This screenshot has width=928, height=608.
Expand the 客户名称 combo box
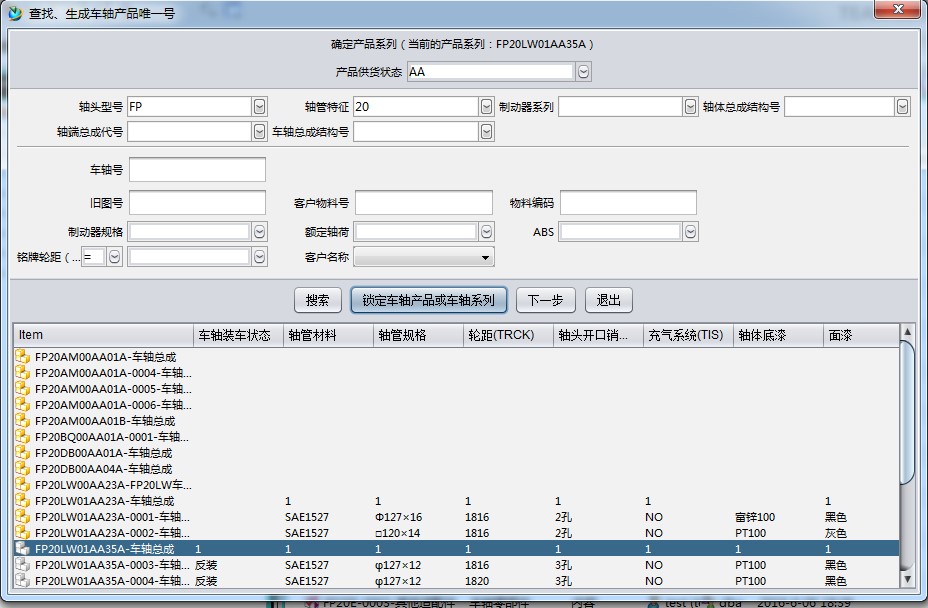pyautogui.click(x=486, y=258)
